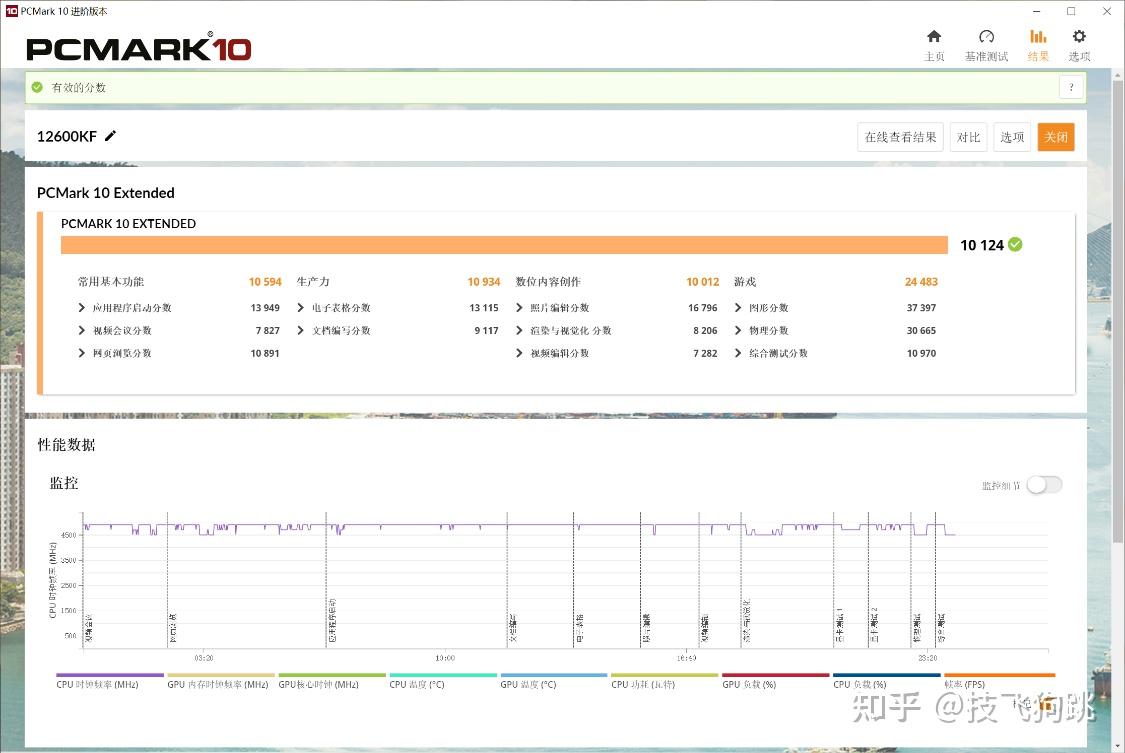Click the orange PCMARK 10 EXTENDED score bar

504,245
